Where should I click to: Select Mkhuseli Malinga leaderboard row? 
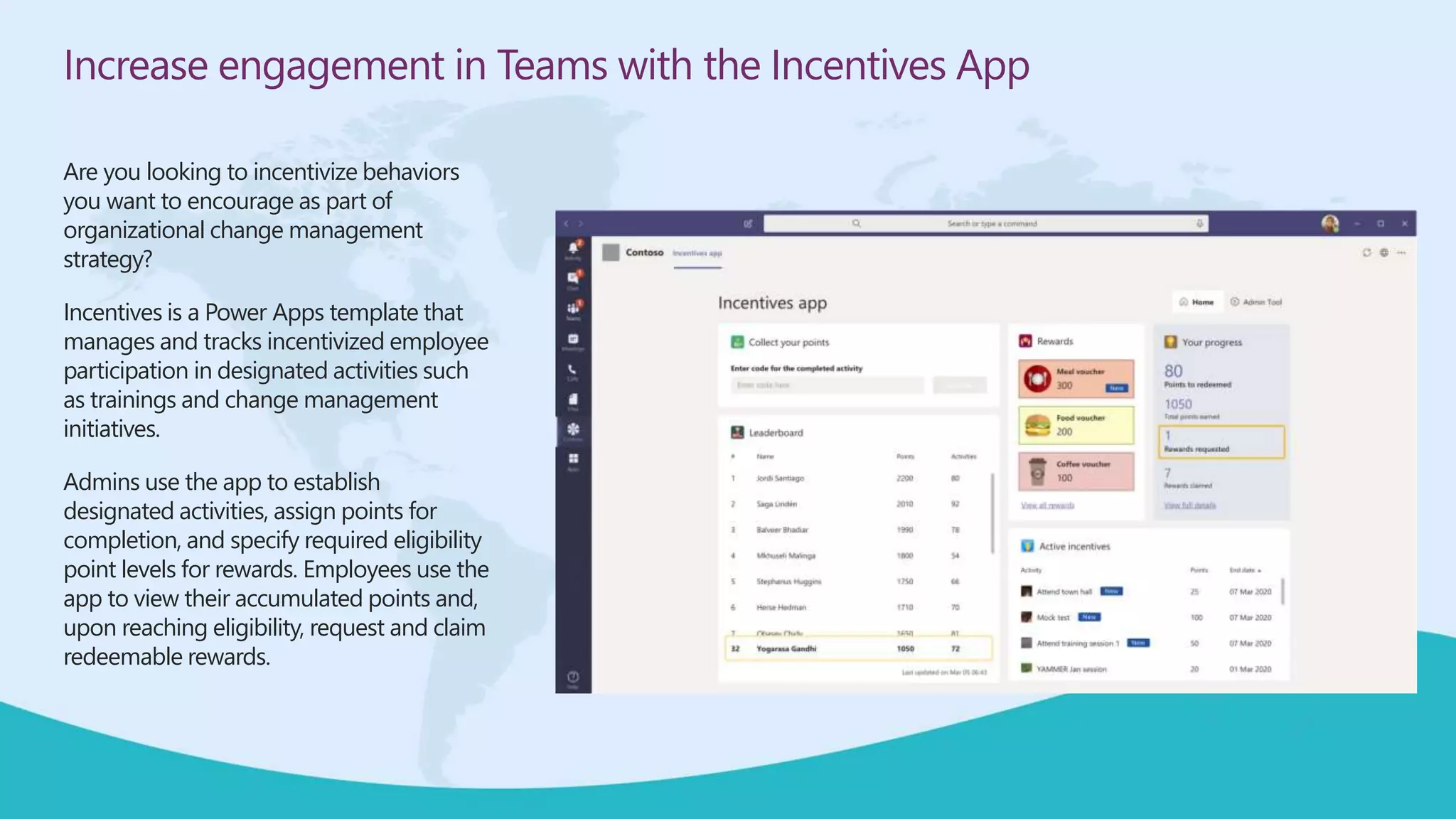[857, 556]
